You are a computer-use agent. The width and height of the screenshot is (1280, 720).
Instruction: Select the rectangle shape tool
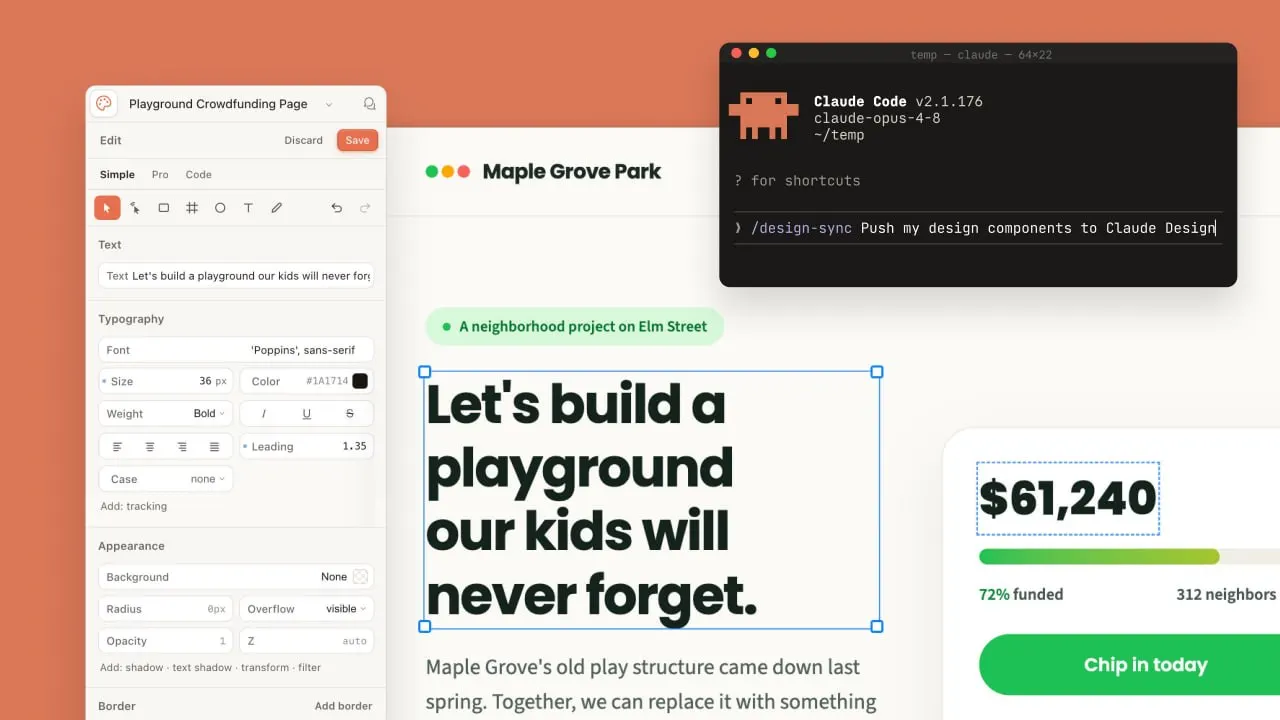click(163, 208)
